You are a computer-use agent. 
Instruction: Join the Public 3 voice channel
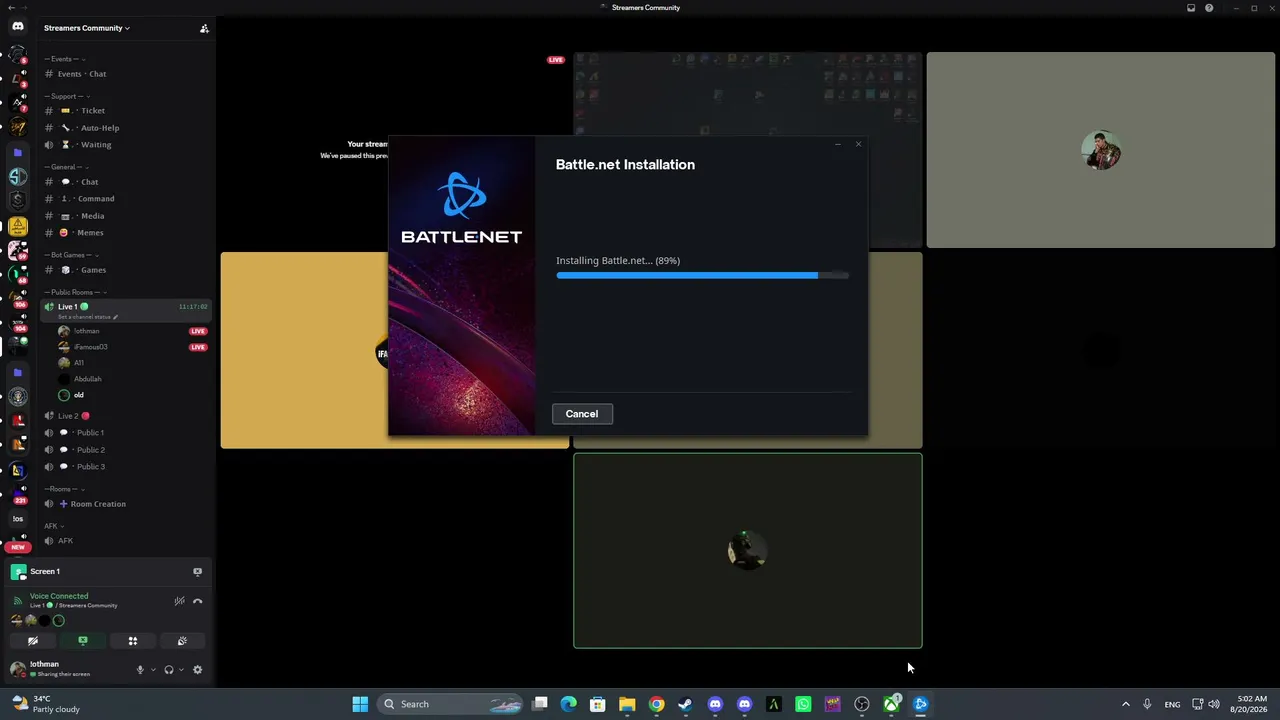click(126, 467)
